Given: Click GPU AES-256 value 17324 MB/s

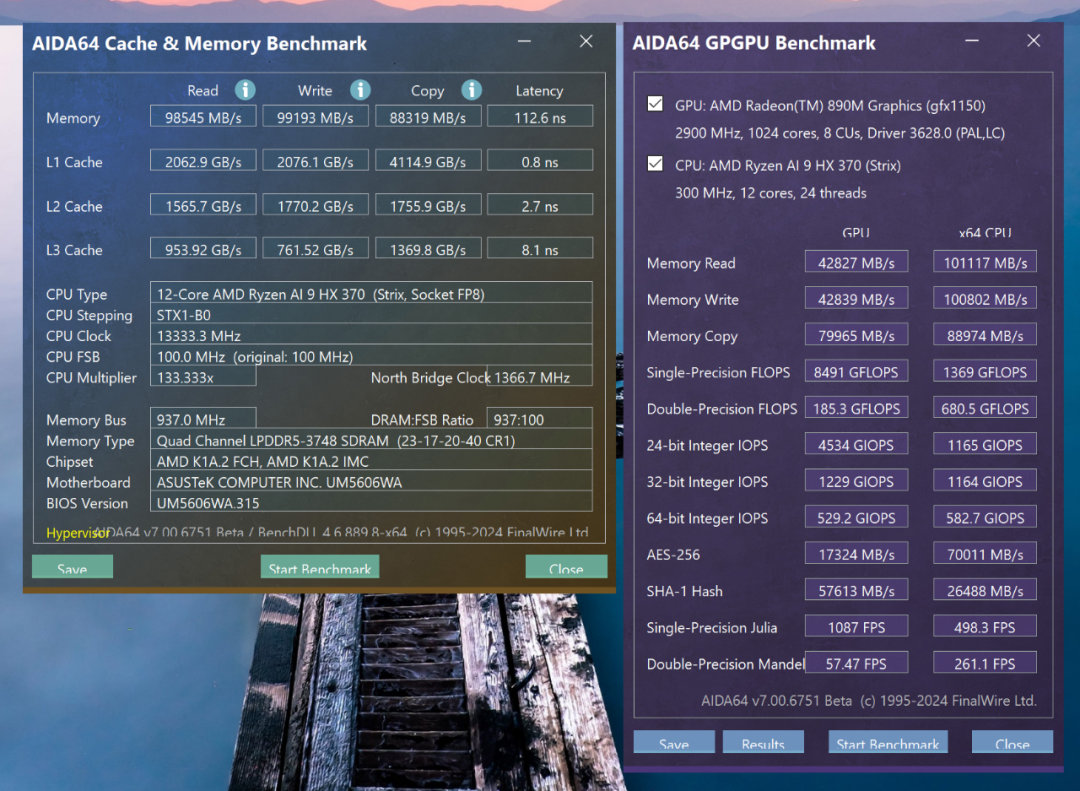Looking at the screenshot, I should 856,554.
